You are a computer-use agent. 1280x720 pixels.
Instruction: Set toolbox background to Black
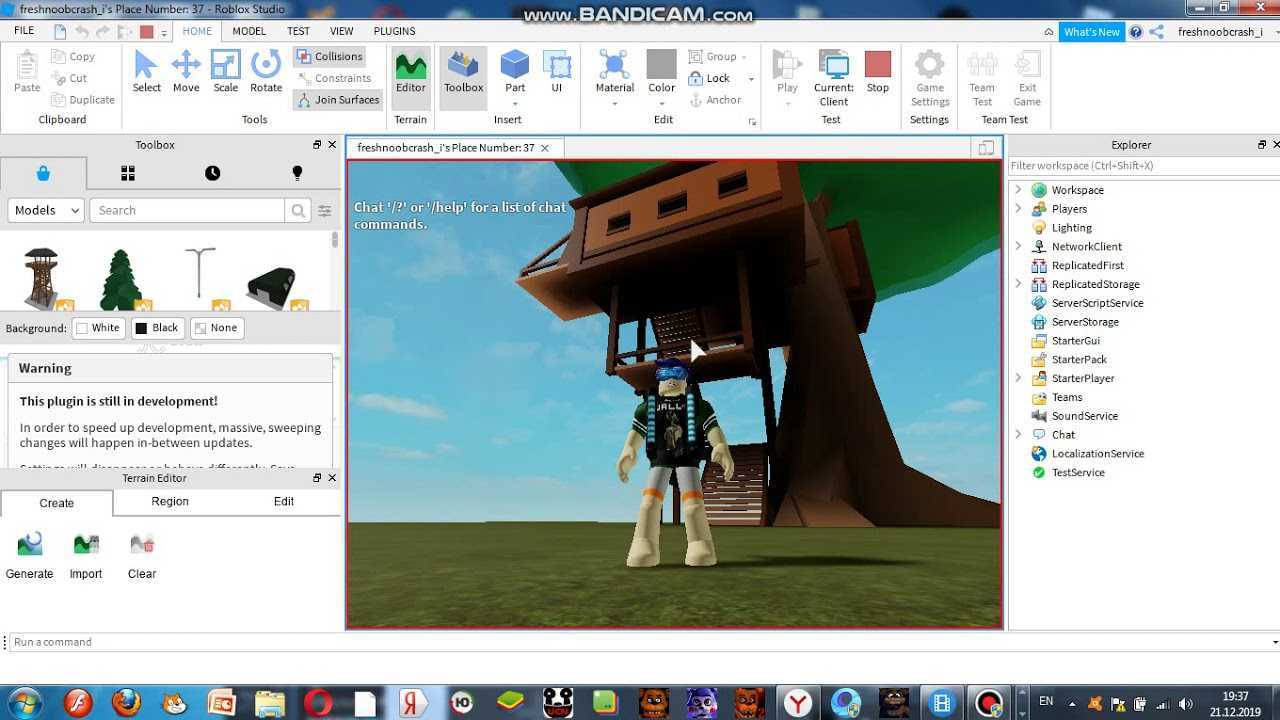(x=157, y=328)
